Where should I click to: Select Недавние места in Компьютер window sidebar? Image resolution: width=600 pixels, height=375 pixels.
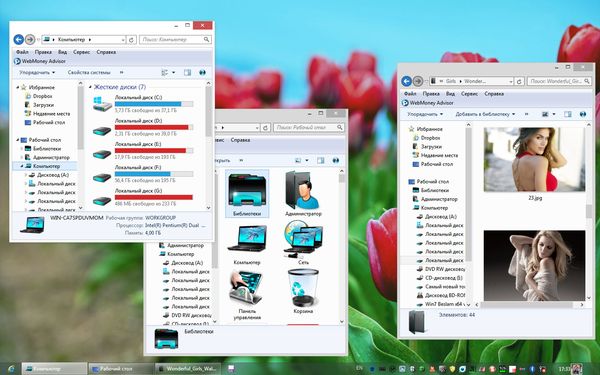(x=47, y=114)
